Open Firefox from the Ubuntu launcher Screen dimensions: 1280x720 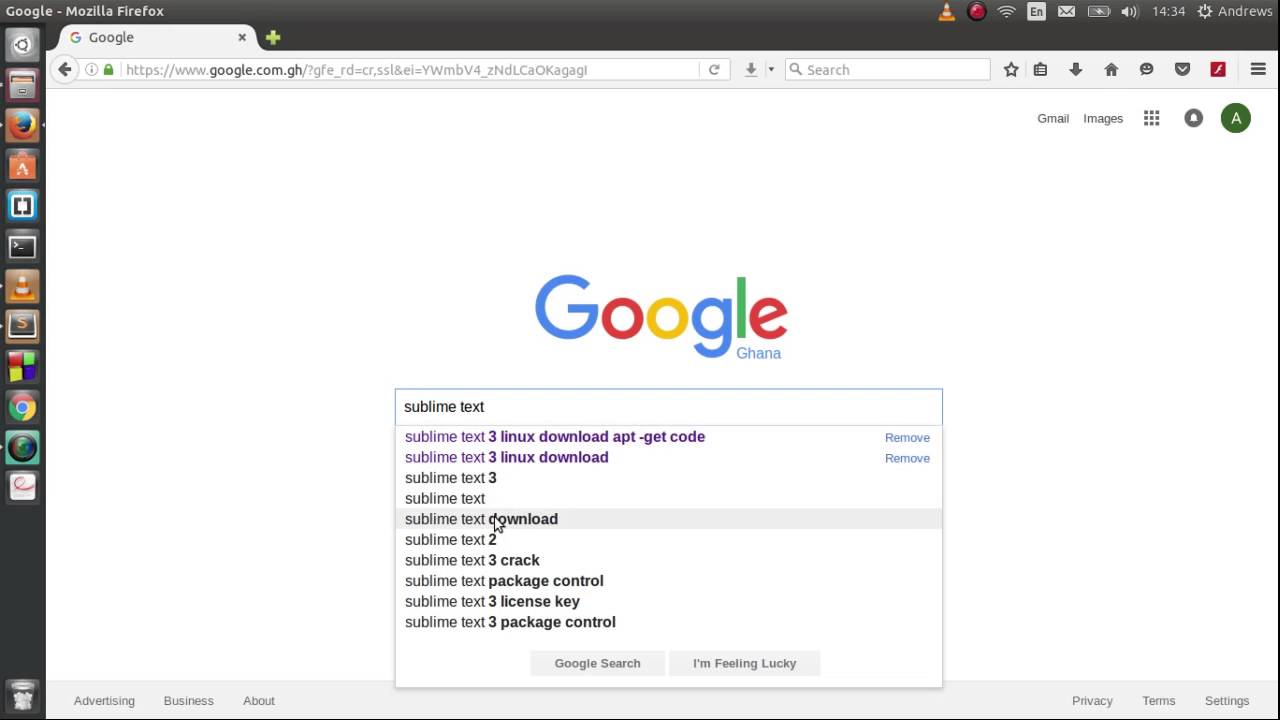click(22, 125)
